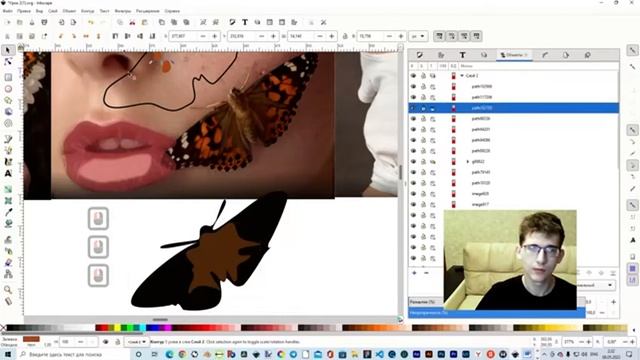Toggle eye on the group row with arrow
Screen dimensions: 640x360
(413, 162)
